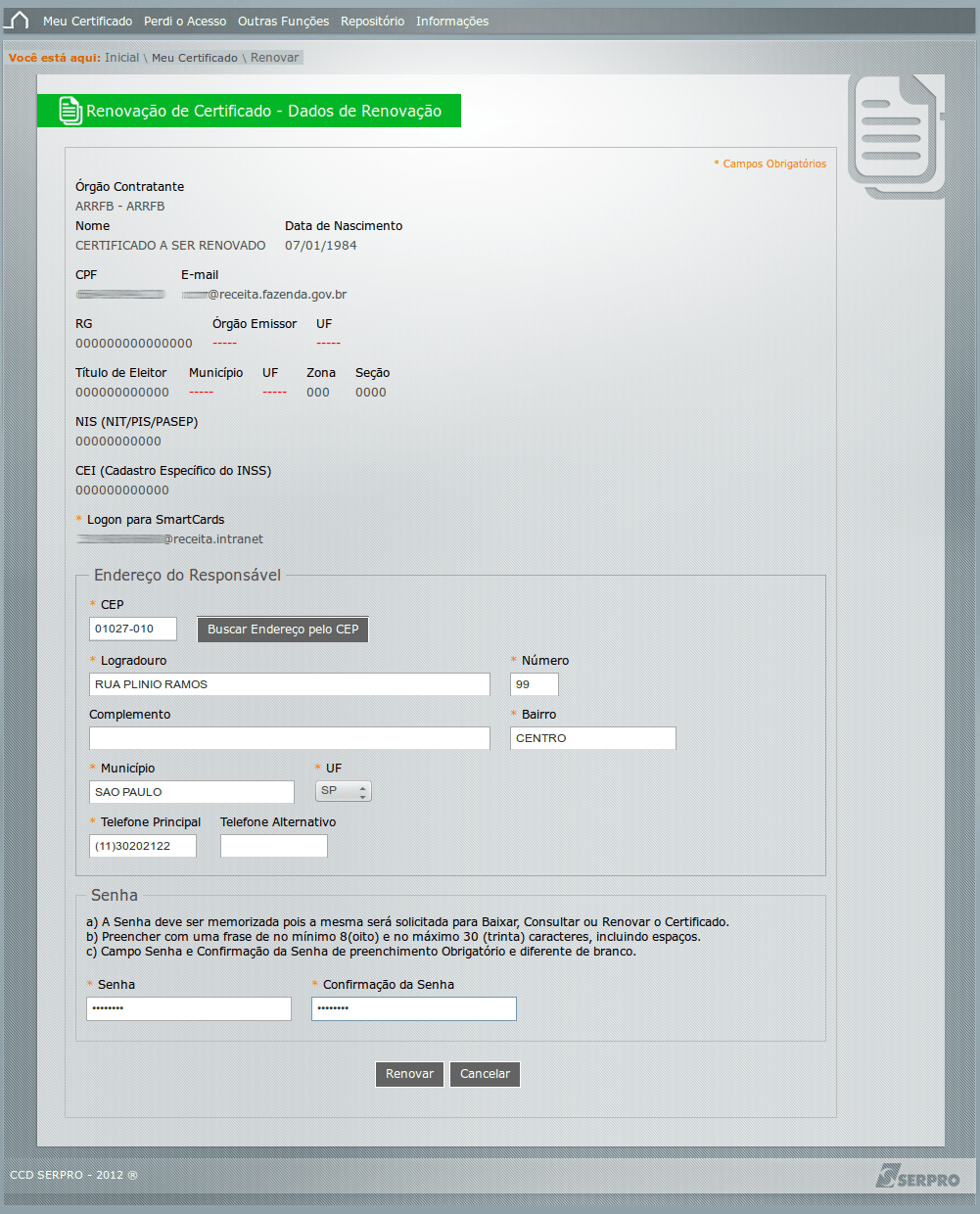This screenshot has width=980, height=1214.
Task: Click the Renovar button
Action: (x=409, y=1074)
